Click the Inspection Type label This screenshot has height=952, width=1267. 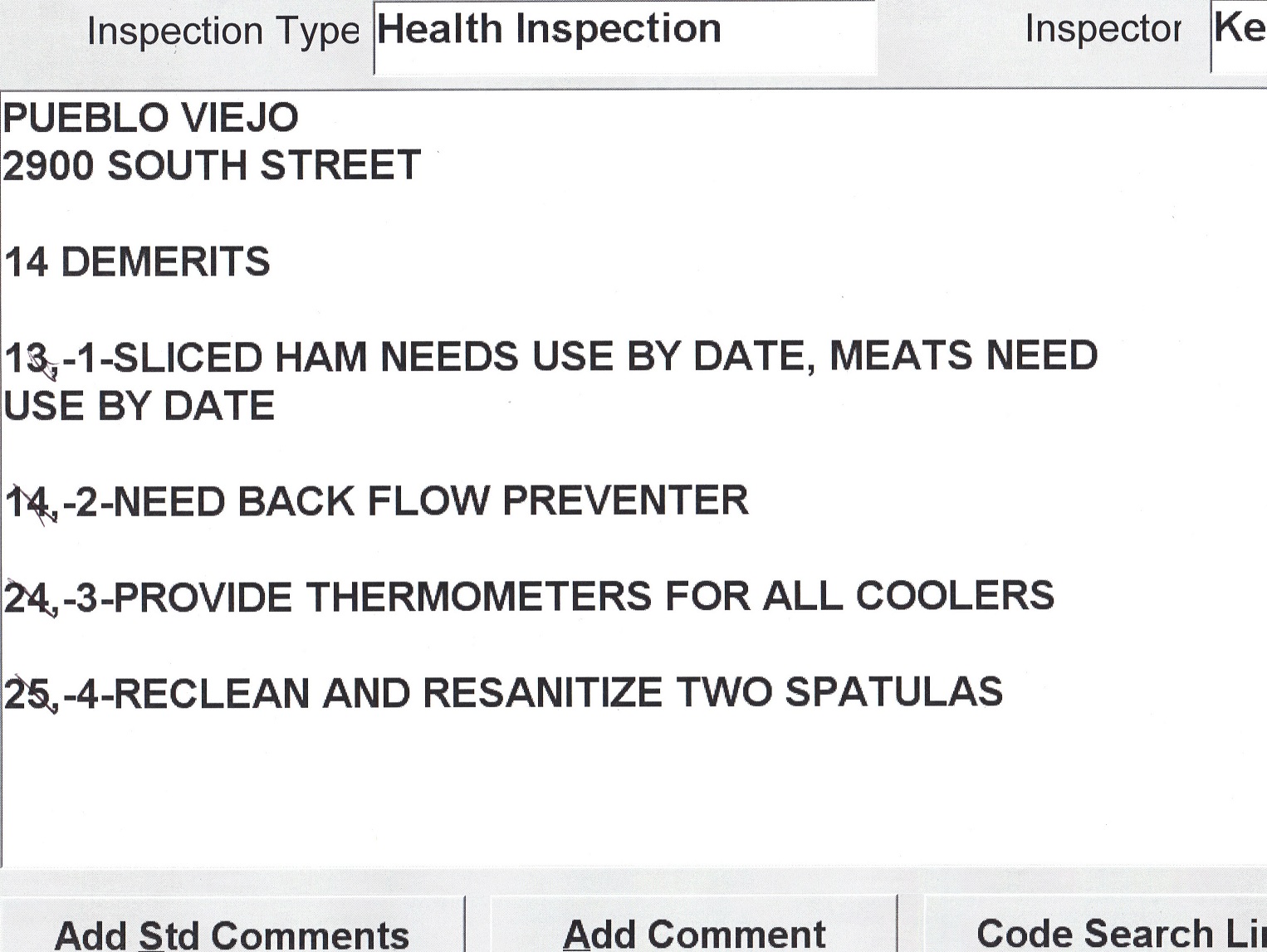(223, 32)
